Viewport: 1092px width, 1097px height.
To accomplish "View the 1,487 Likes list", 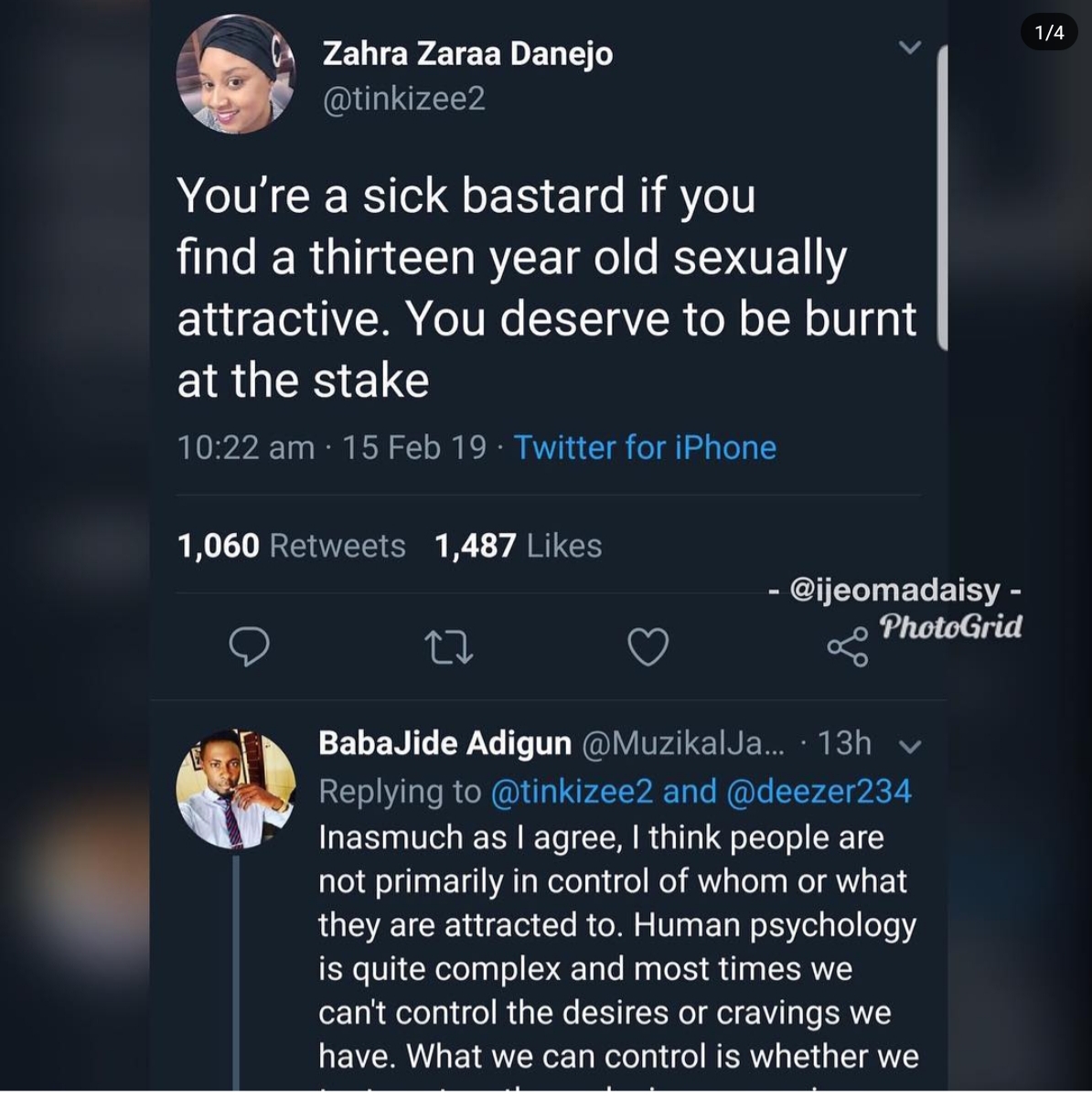I will click(x=518, y=546).
